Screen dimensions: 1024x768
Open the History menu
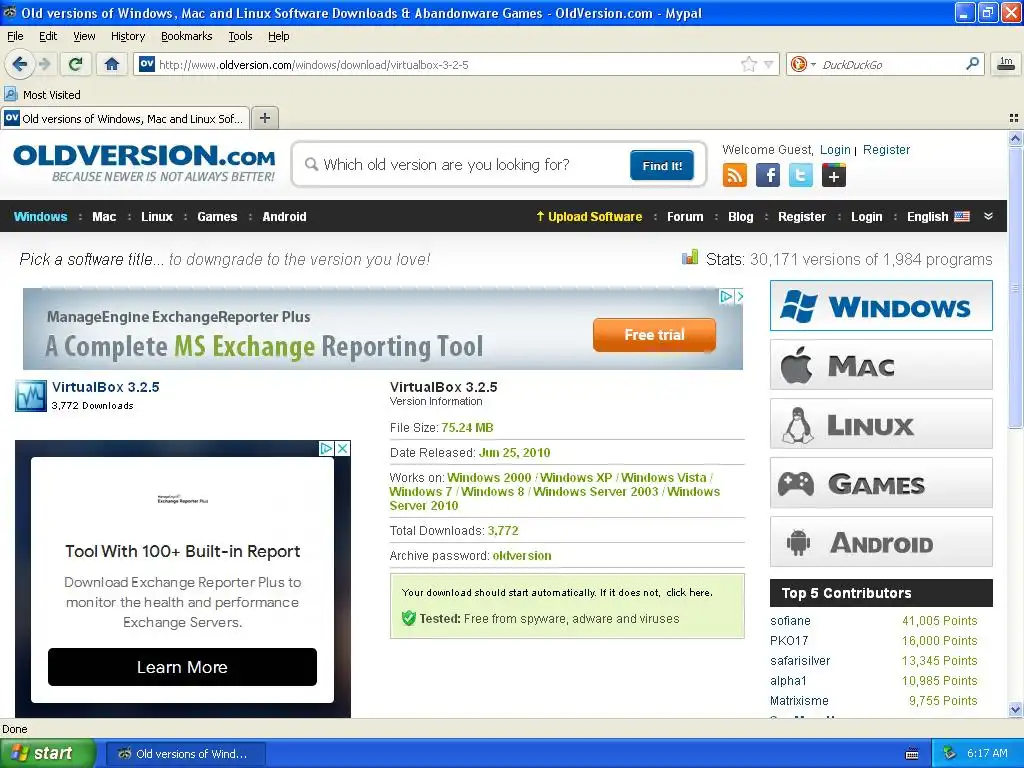127,36
